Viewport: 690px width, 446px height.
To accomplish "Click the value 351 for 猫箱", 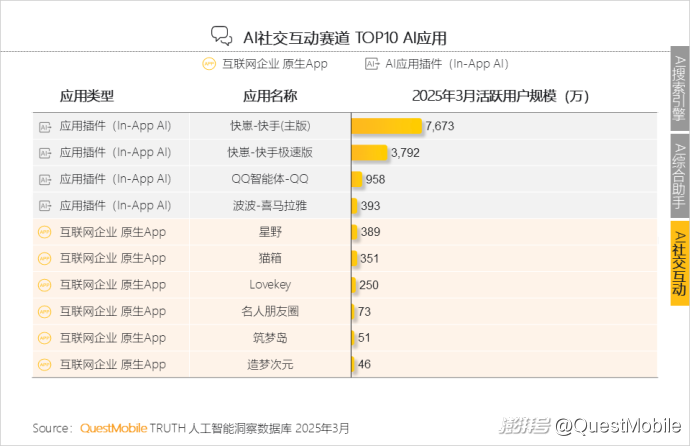I will click(x=370, y=259).
